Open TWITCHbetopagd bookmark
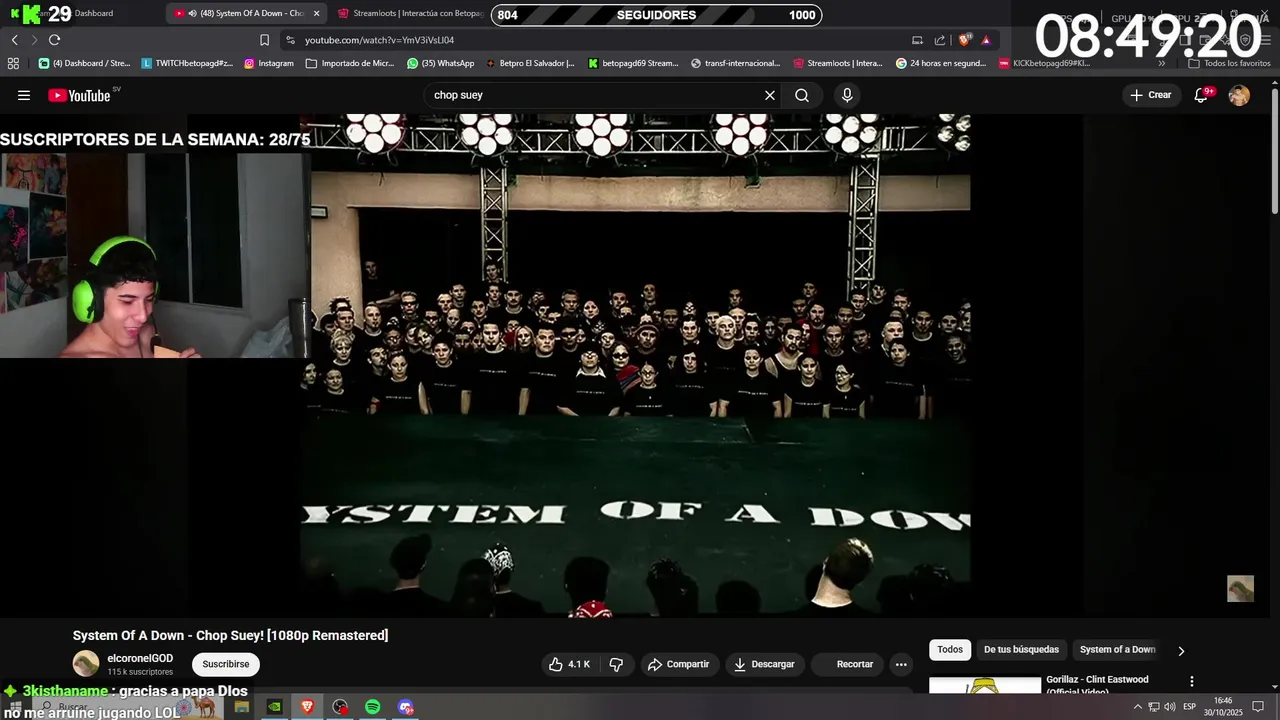The height and width of the screenshot is (720, 1280). pyautogui.click(x=187, y=63)
